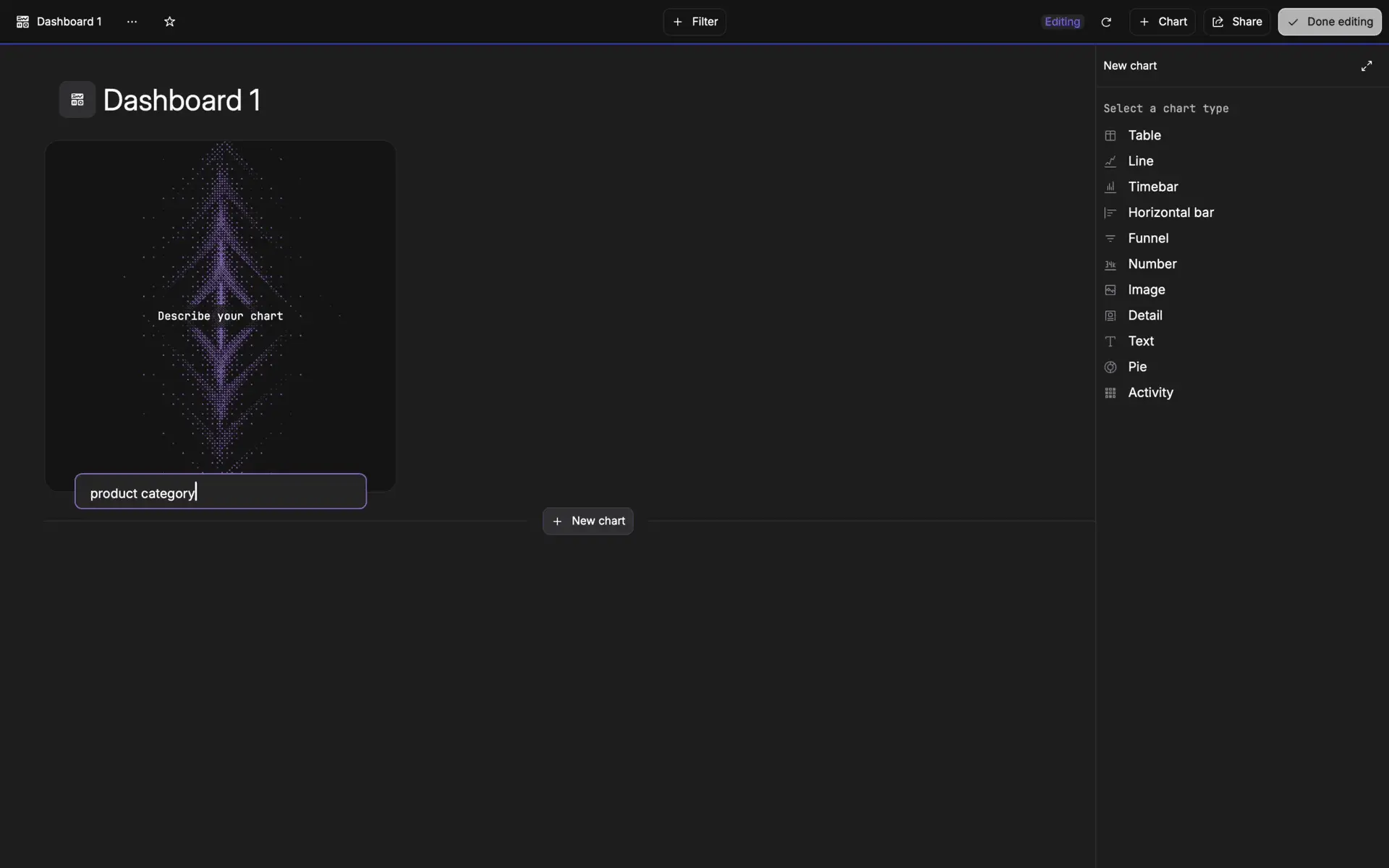Choose the Number chart type
The width and height of the screenshot is (1389, 868).
(1152, 264)
